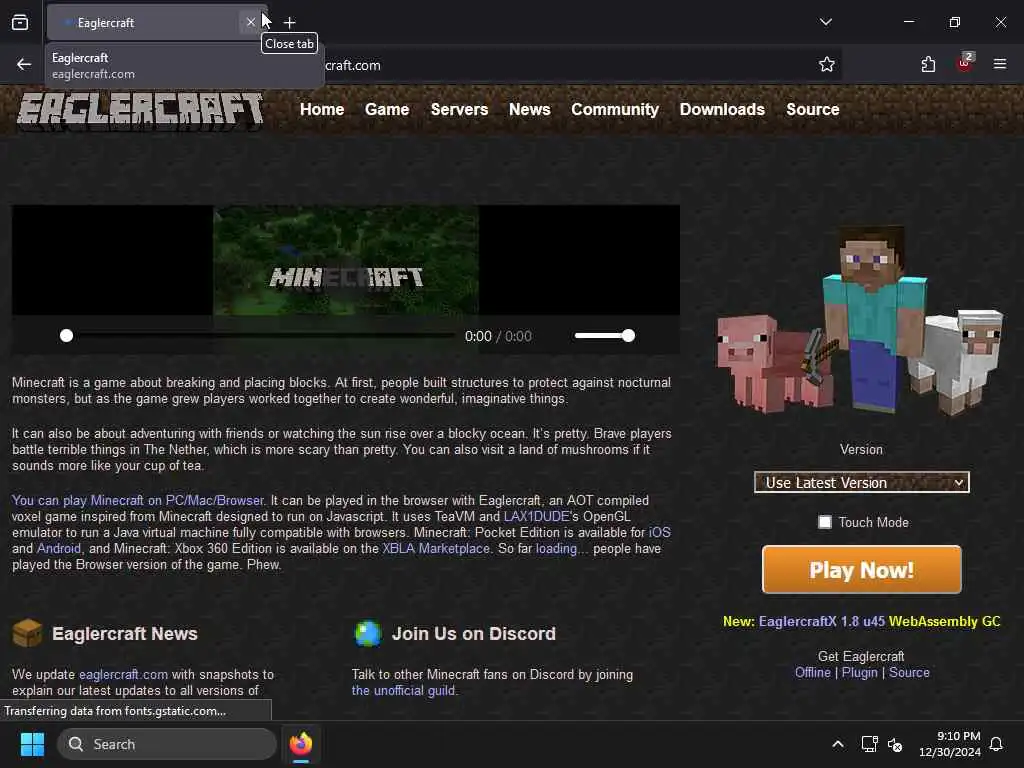Click the Play Now! button
The image size is (1024, 768).
point(861,569)
